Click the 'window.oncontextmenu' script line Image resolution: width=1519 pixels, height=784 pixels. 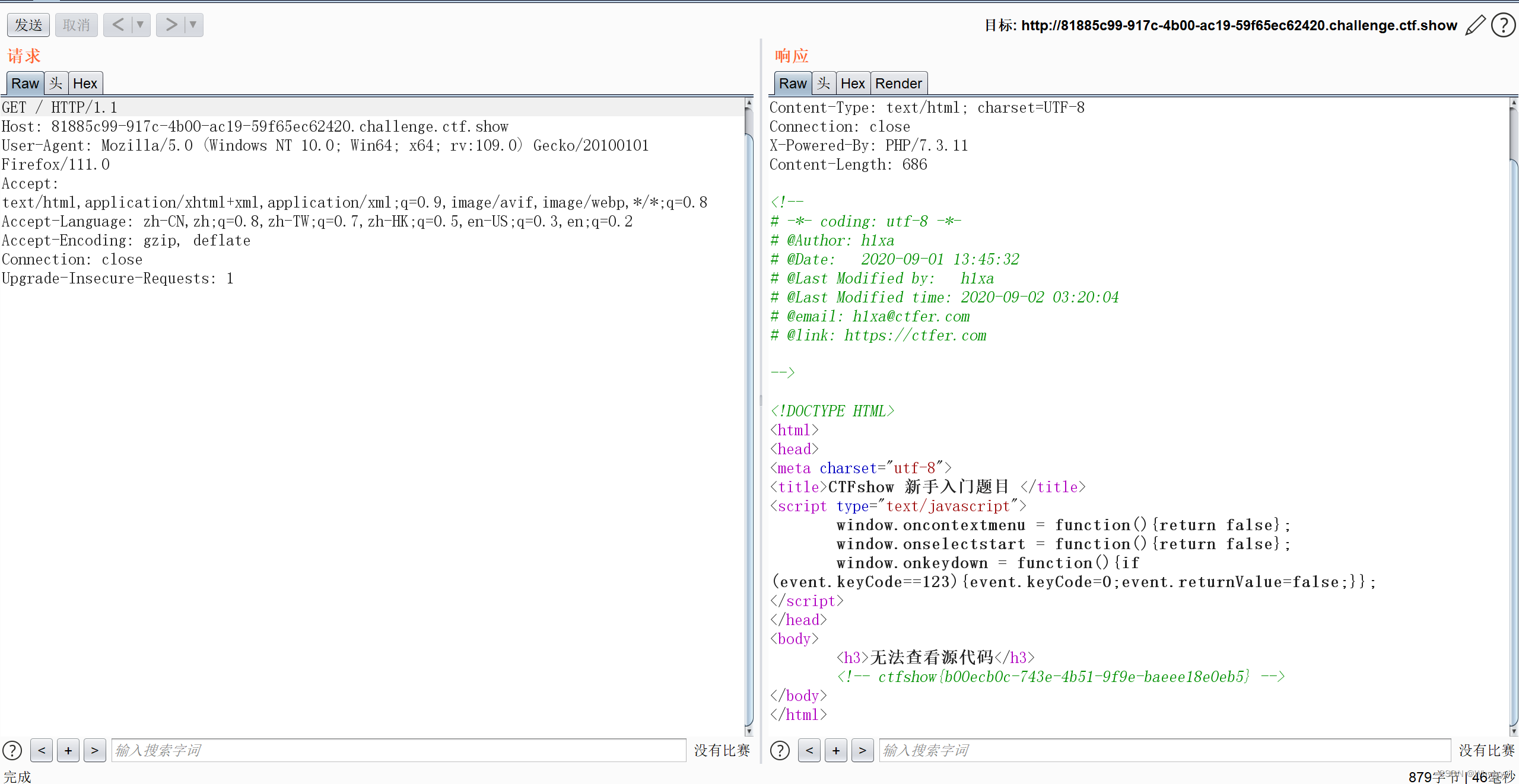pyautogui.click(x=1063, y=525)
